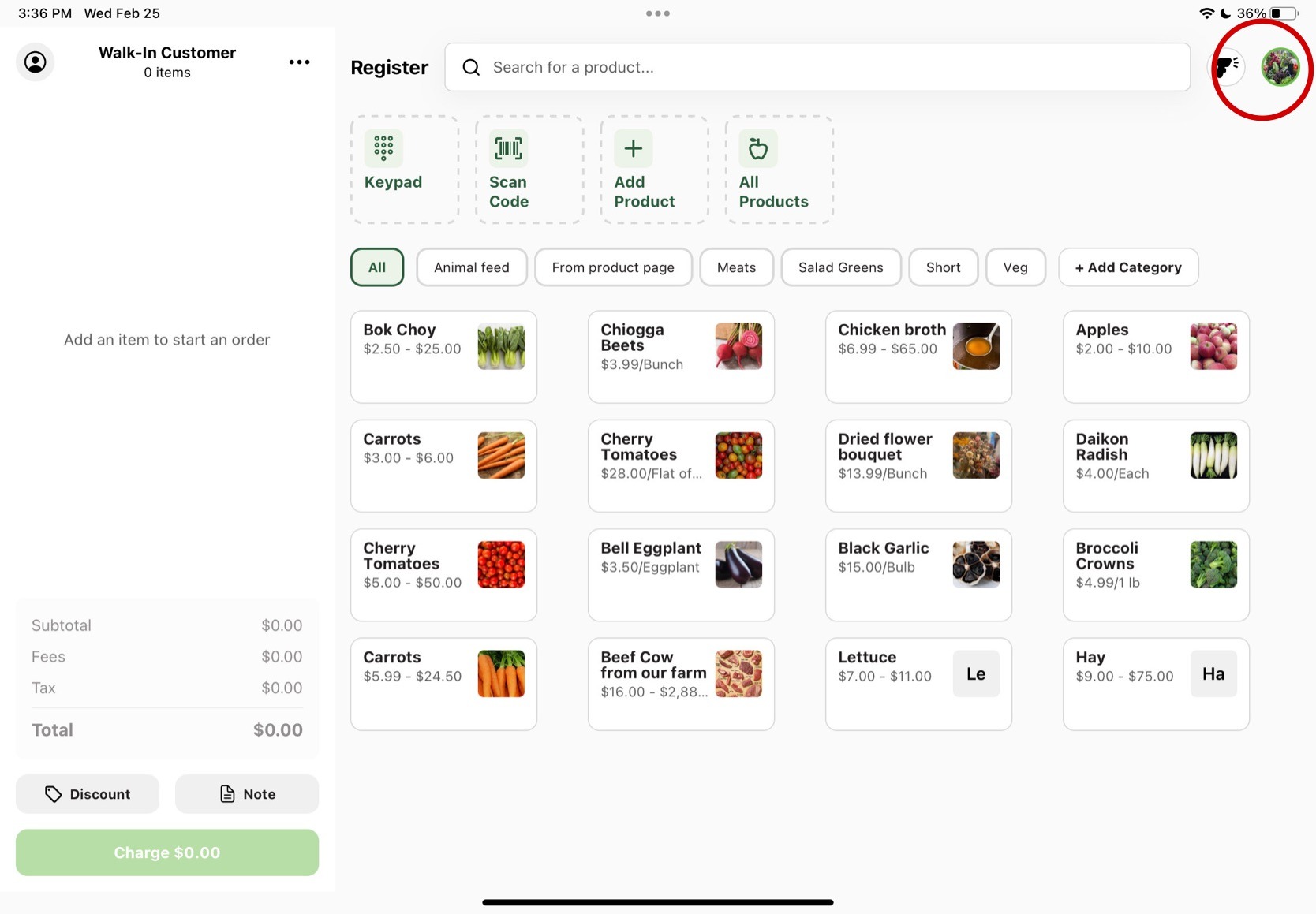Viewport: 1316px width, 914px height.
Task: Tap the Scan Code barcode tile
Action: pyautogui.click(x=529, y=170)
